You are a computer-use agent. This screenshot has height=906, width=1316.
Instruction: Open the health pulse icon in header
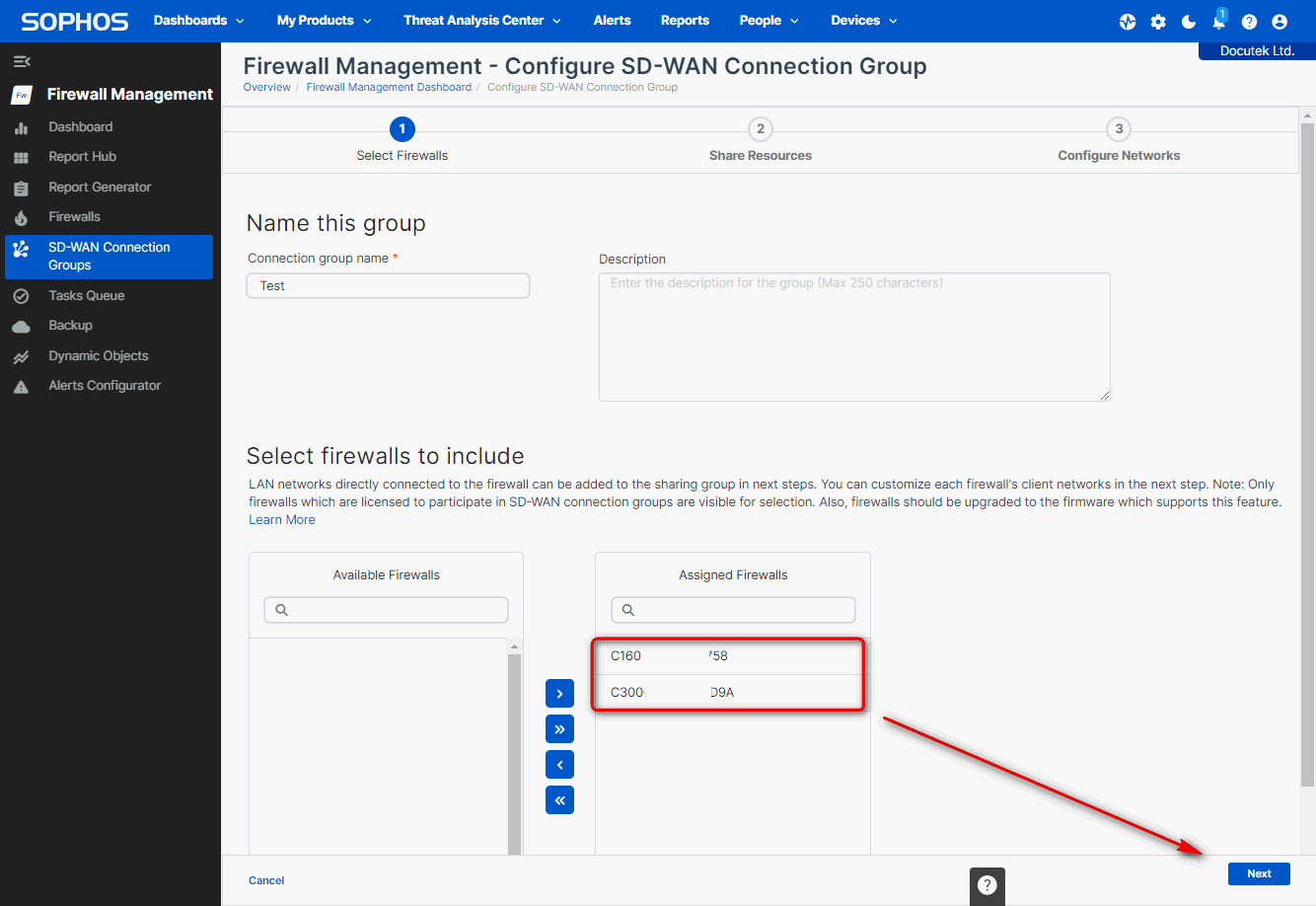click(1128, 21)
